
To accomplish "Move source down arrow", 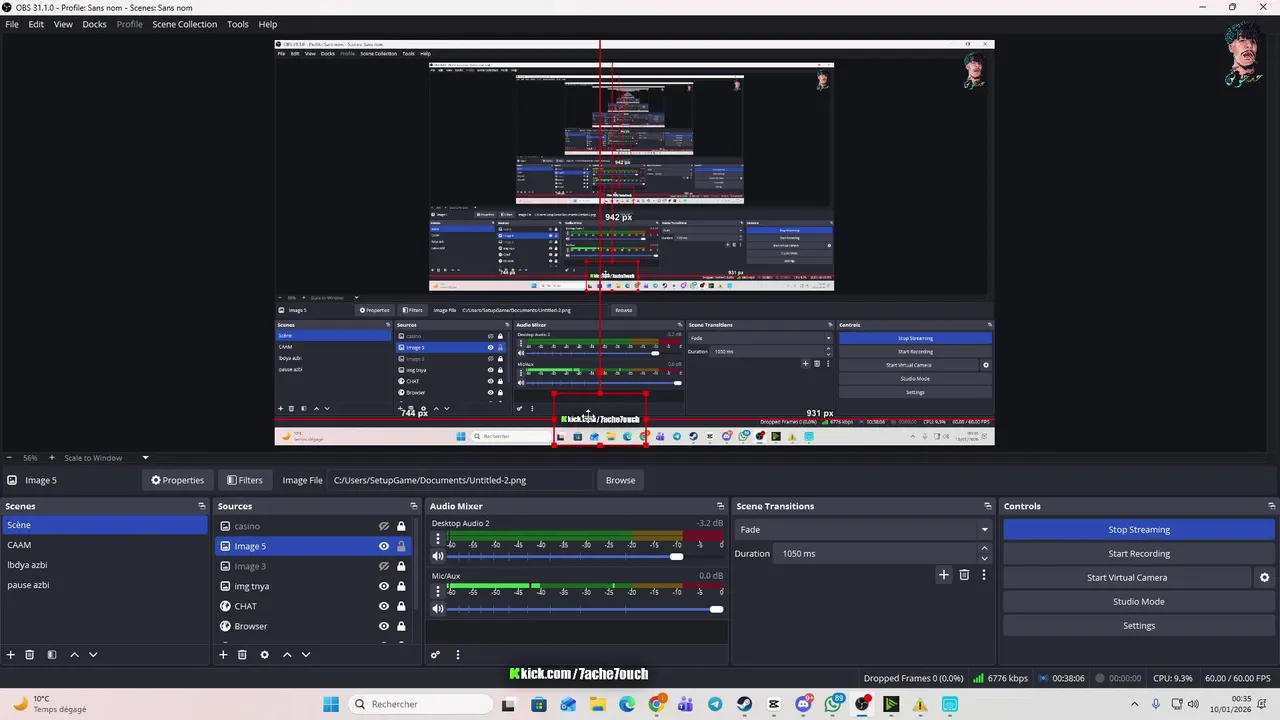I will (306, 654).
